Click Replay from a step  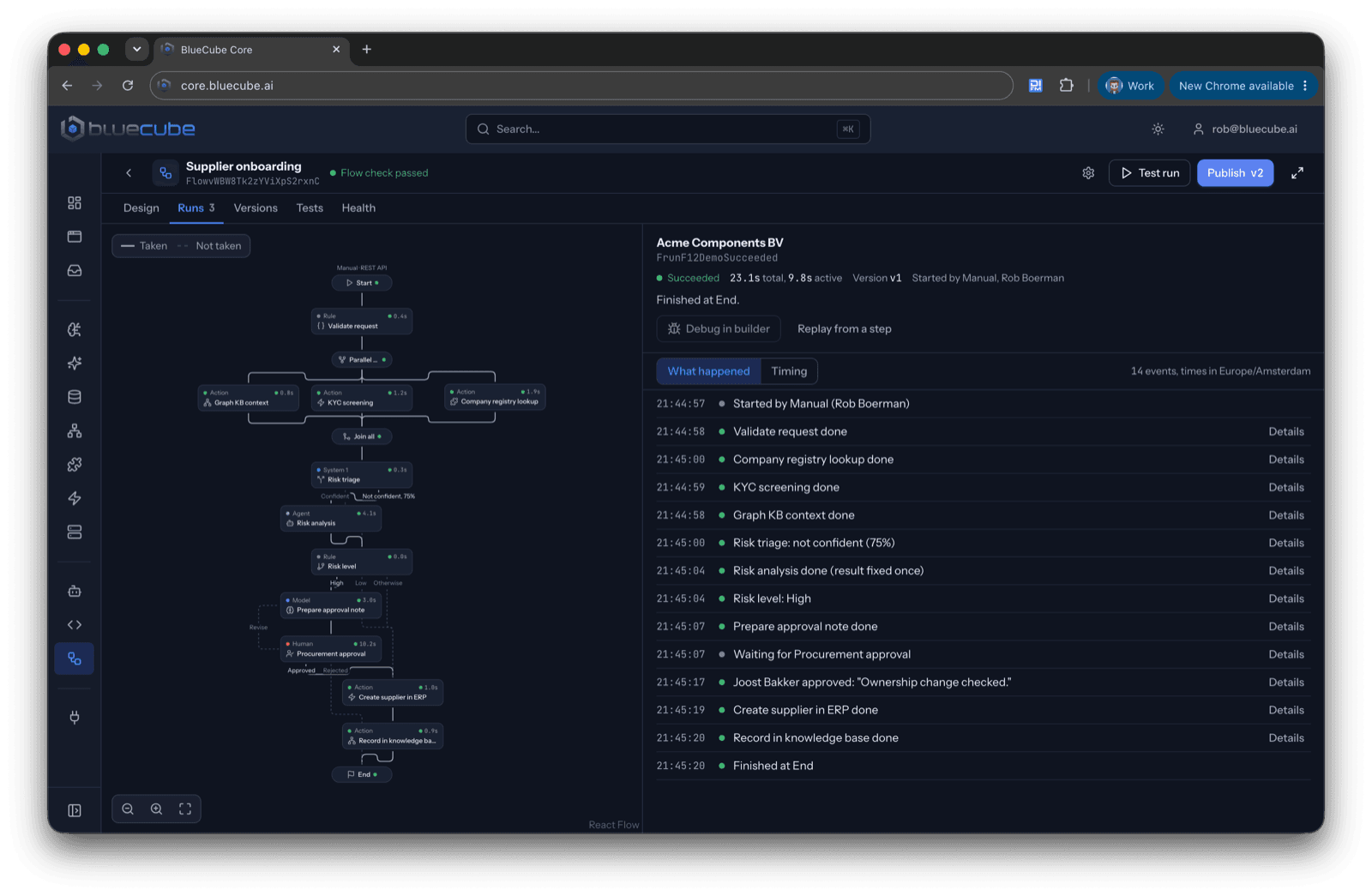coord(844,329)
